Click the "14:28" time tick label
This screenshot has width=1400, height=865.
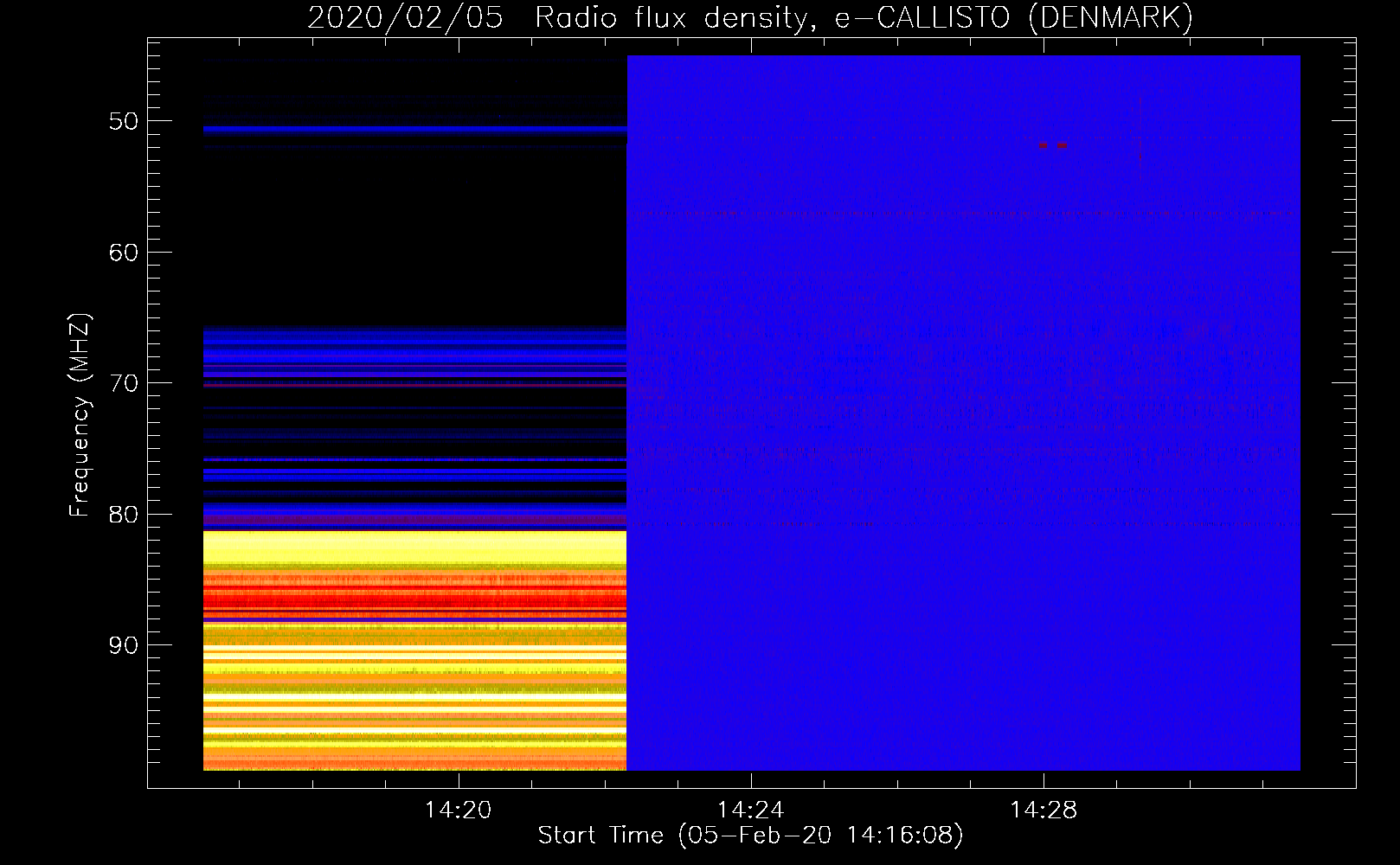[x=1044, y=811]
